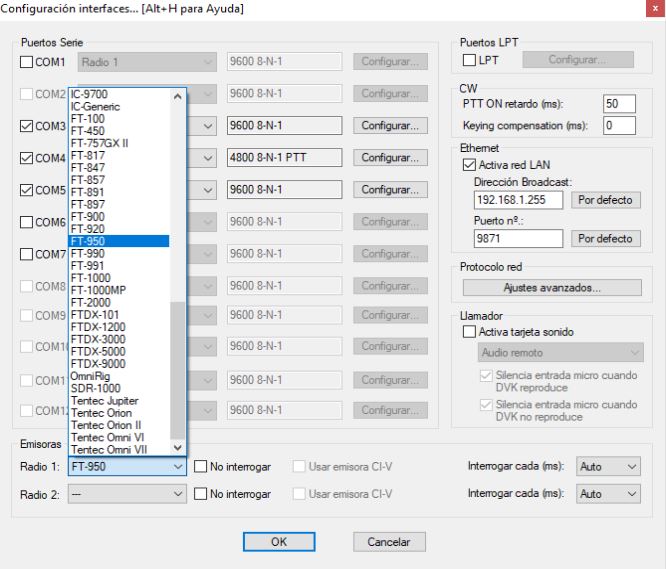Screen dimensions: 666x569
Task: Choose FTDX-101 radio model
Action: 119,315
